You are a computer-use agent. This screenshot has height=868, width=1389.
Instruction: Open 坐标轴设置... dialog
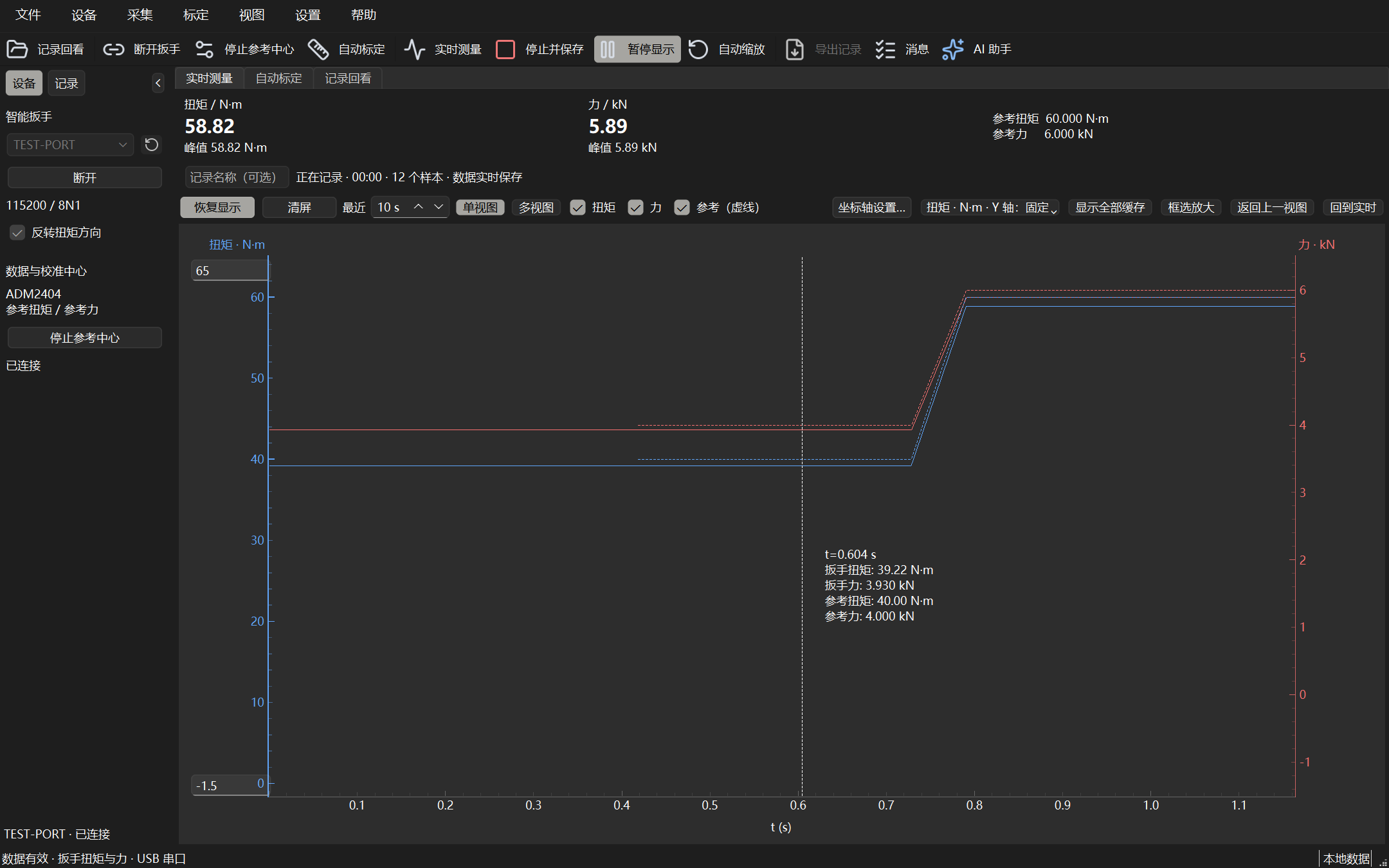click(872, 208)
